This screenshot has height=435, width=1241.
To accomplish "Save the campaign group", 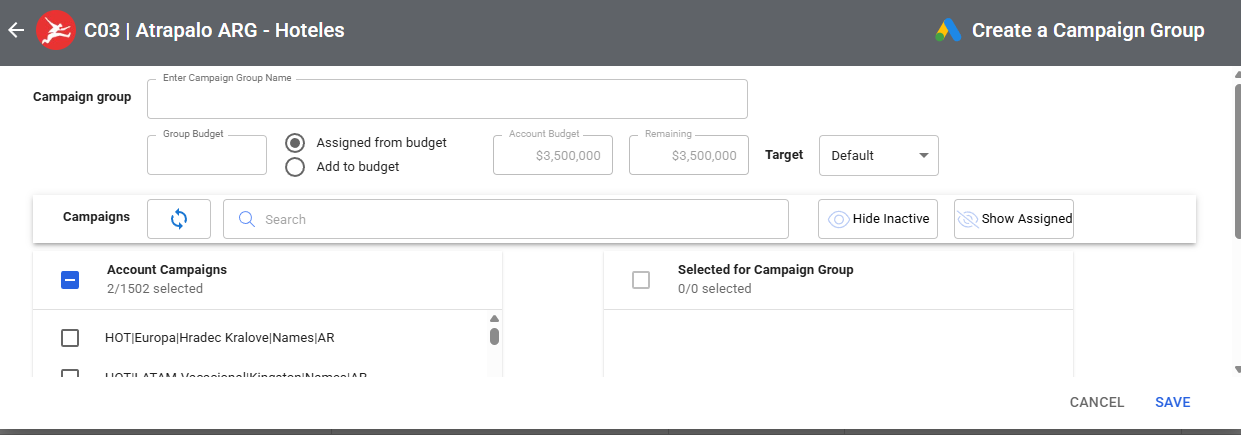I will point(1172,402).
